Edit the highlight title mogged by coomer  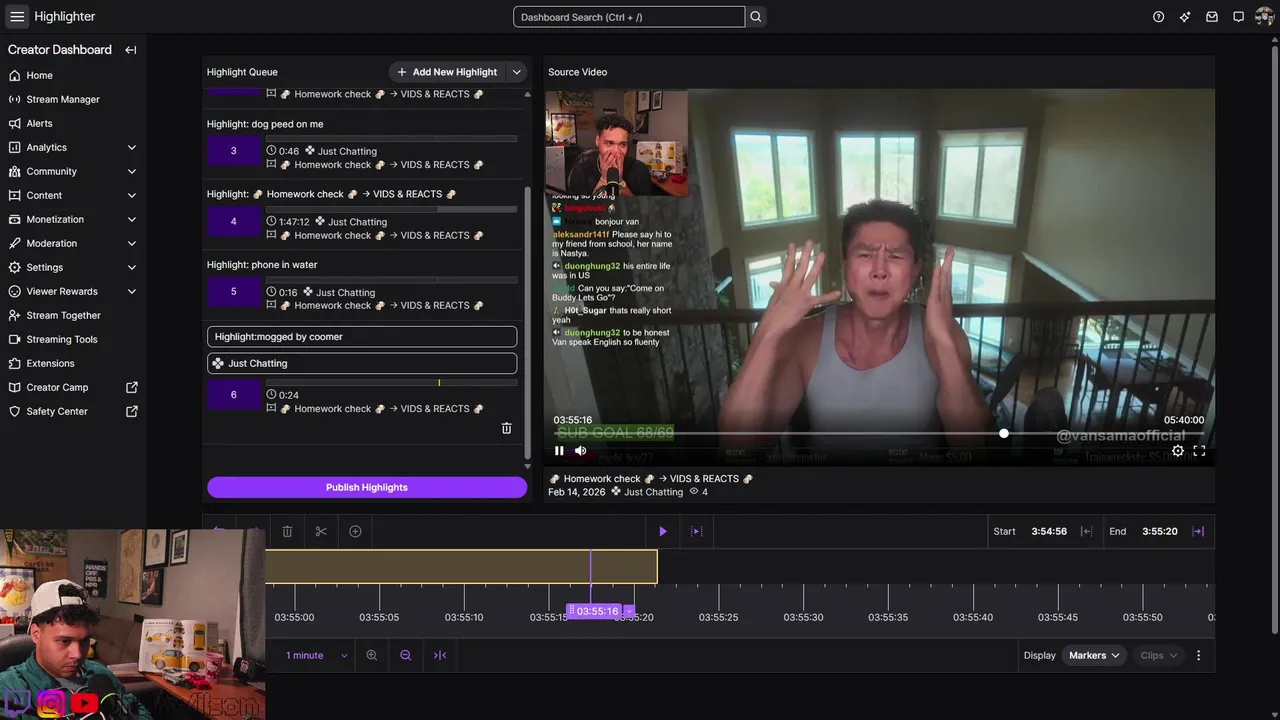coord(362,337)
